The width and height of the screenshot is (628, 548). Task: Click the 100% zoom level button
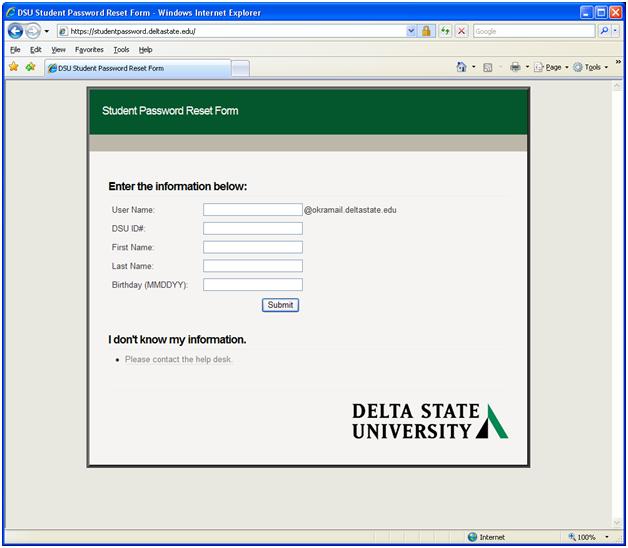[x=582, y=537]
